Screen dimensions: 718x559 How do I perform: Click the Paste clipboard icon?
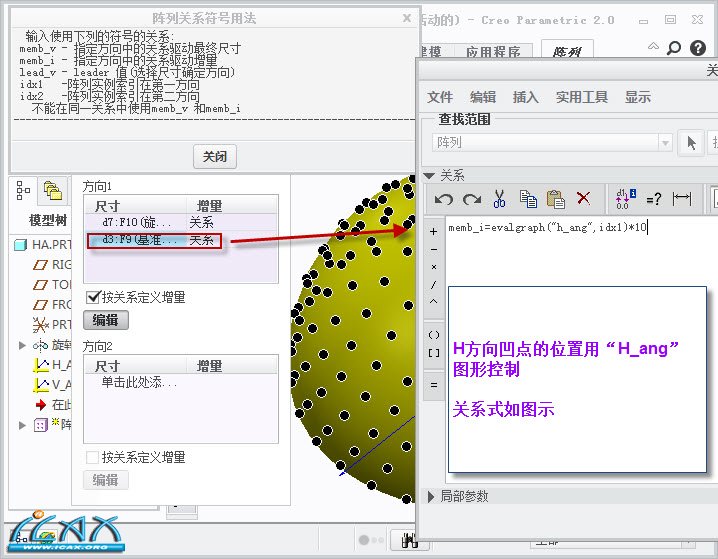tap(555, 199)
